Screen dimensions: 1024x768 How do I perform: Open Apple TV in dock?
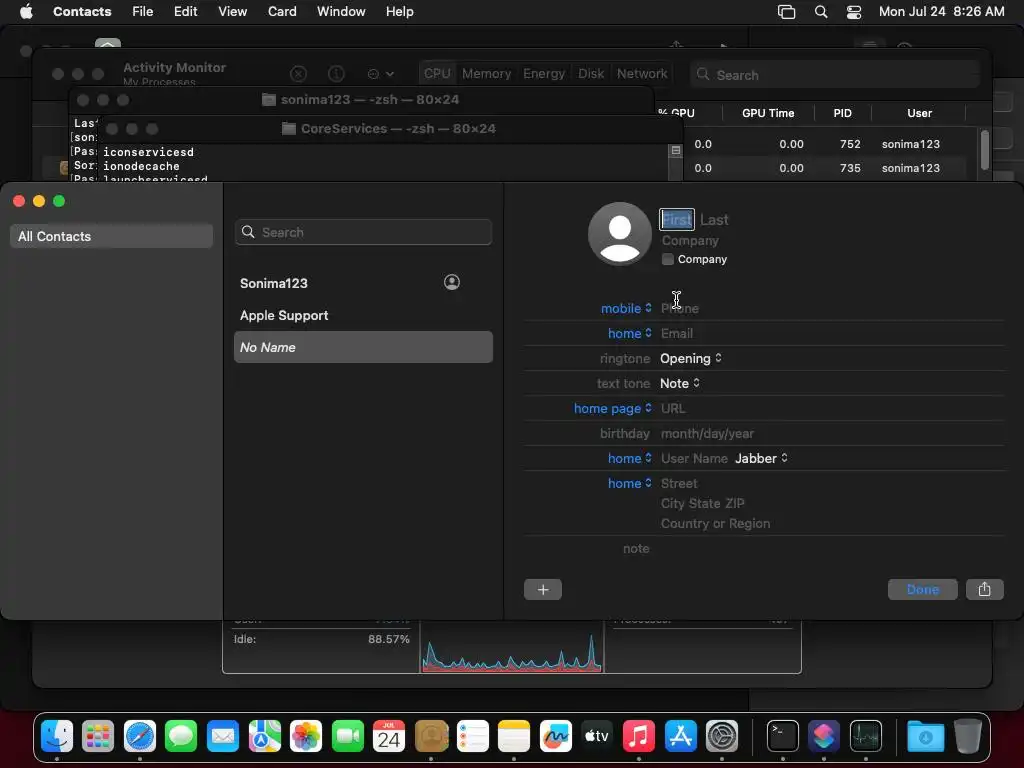click(x=597, y=736)
